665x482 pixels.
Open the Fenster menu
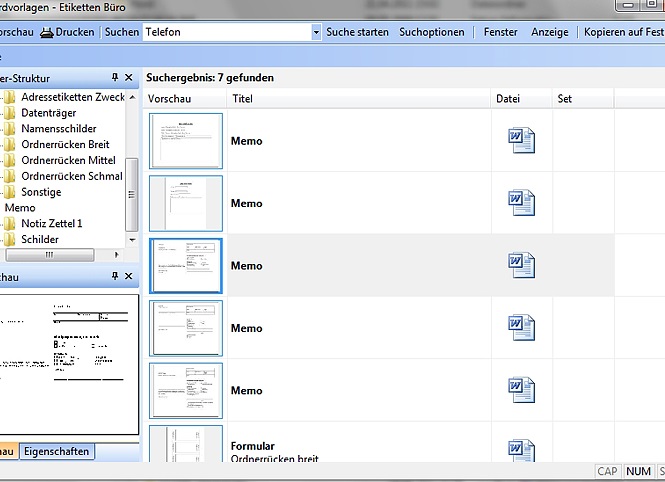(500, 32)
